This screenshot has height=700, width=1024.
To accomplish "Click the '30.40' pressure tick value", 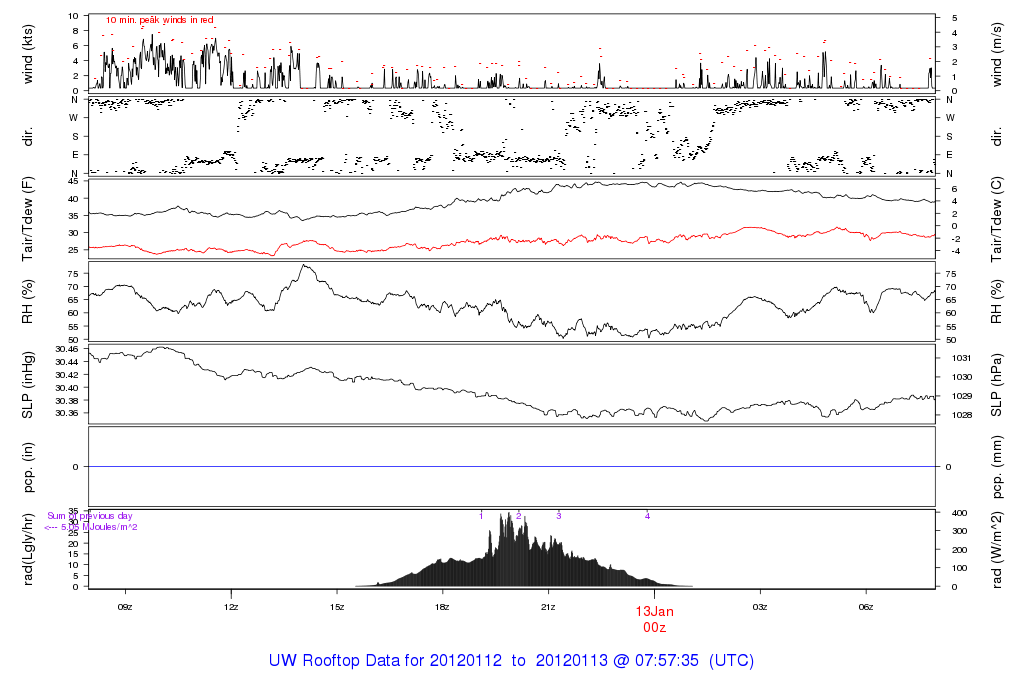I will click(x=67, y=388).
